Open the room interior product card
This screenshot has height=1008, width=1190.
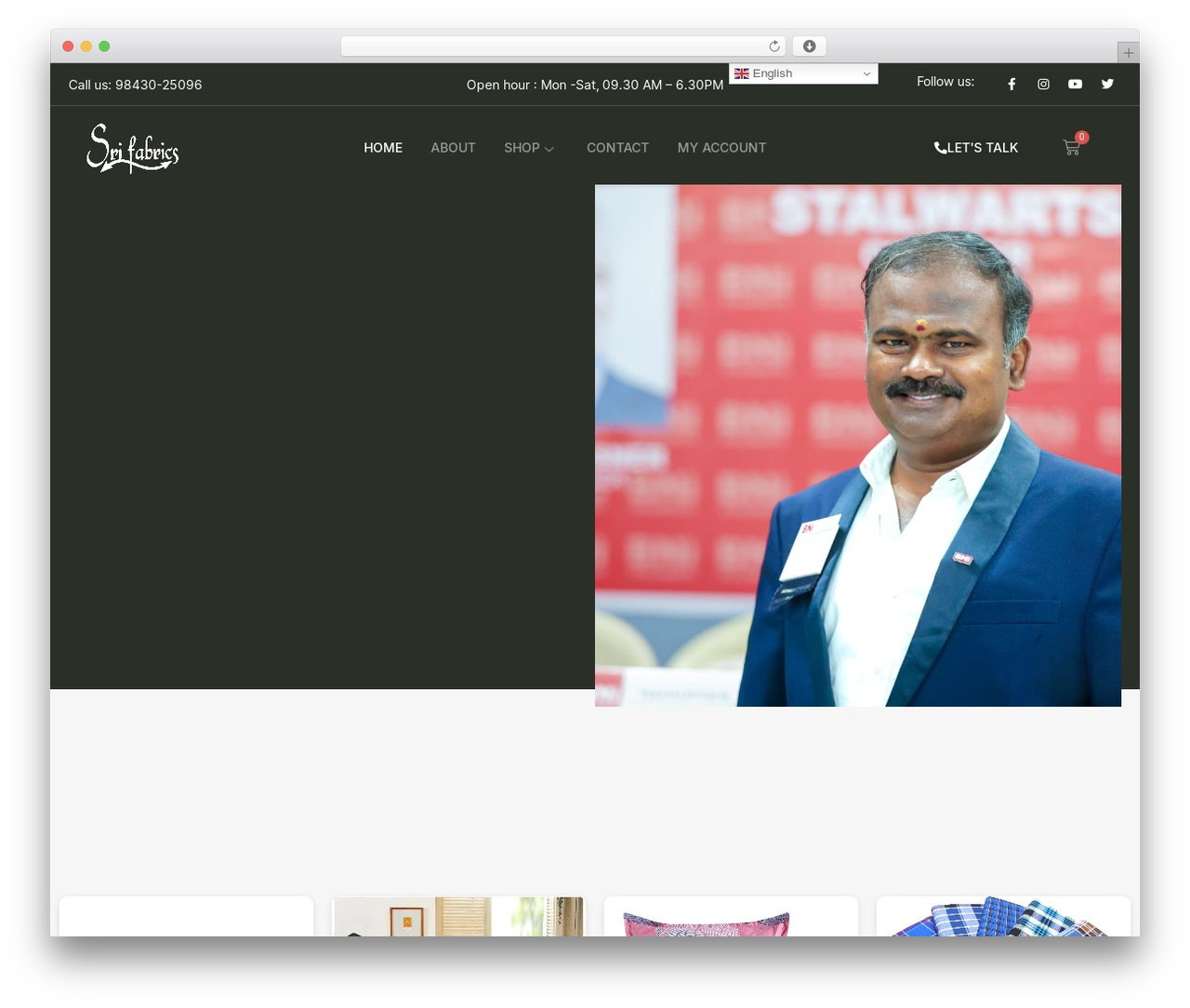pyautogui.click(x=458, y=917)
